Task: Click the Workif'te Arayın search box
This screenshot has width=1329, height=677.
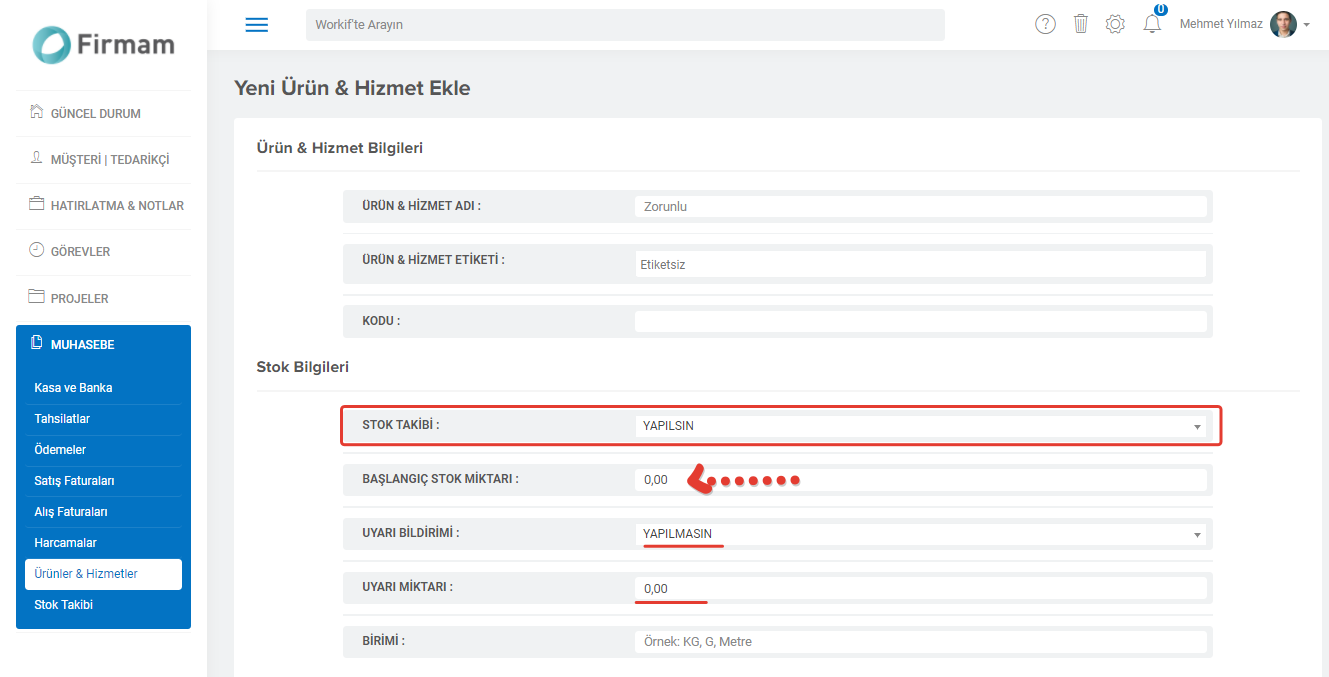Action: tap(625, 25)
